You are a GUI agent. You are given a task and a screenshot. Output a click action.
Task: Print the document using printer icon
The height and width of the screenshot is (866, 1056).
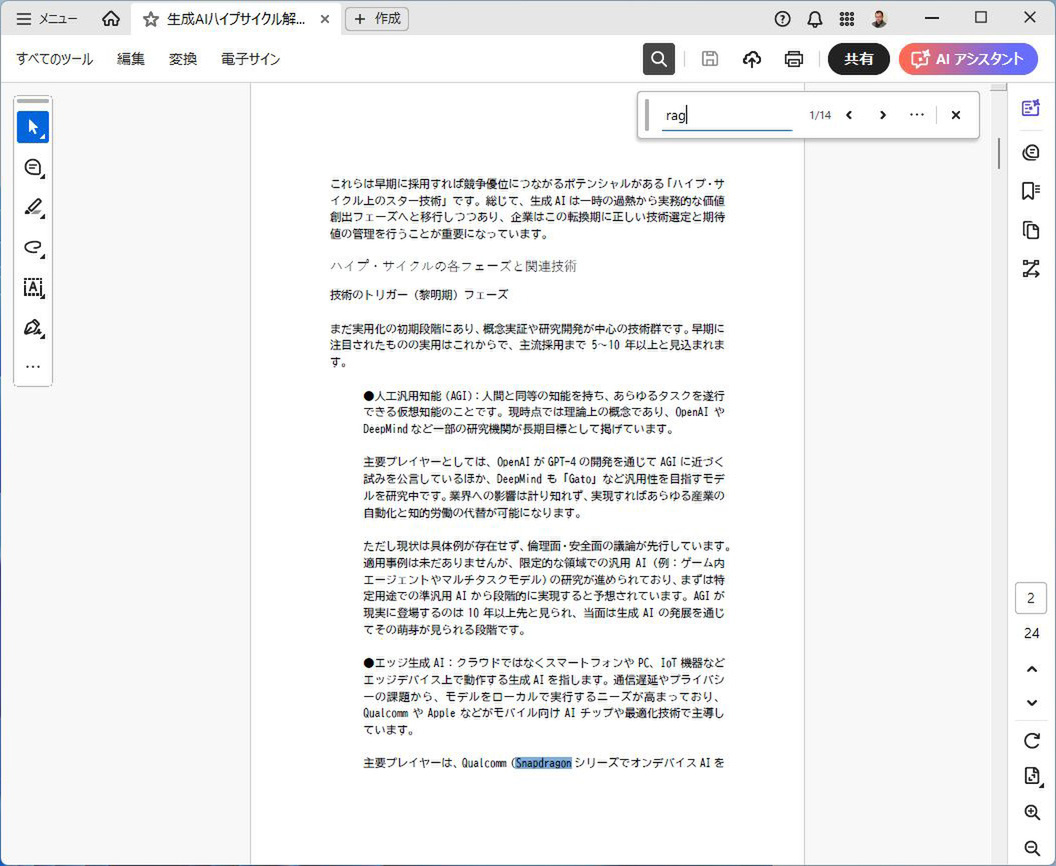coord(794,59)
